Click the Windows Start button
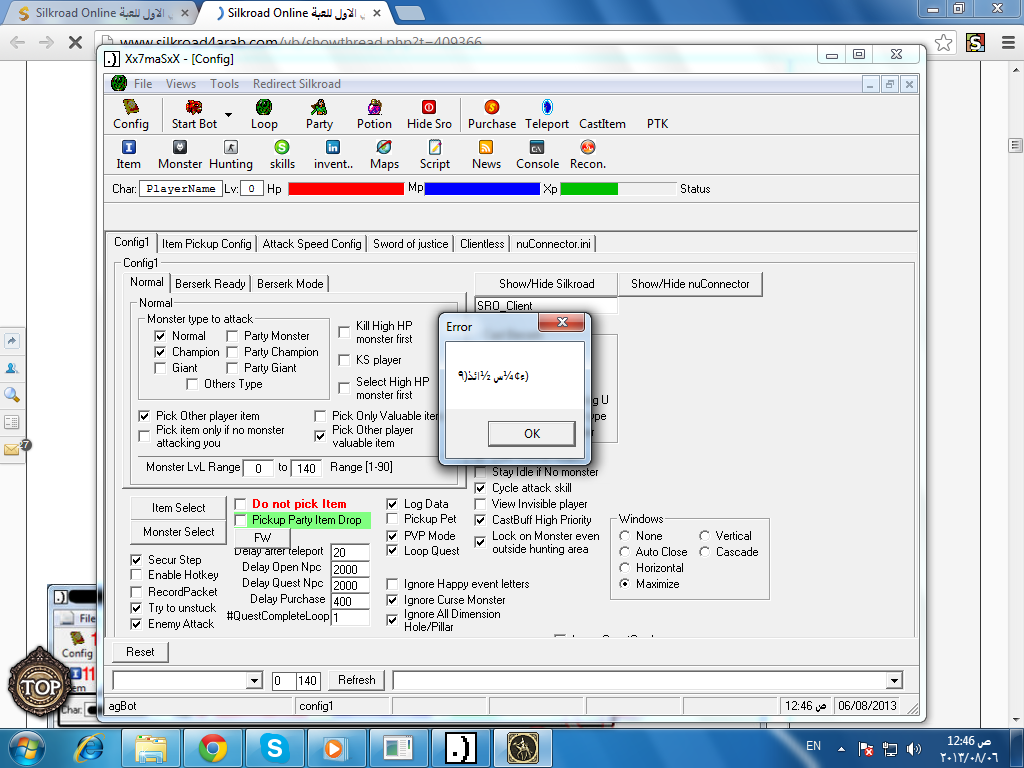Viewport: 1024px width, 768px height. [27, 748]
